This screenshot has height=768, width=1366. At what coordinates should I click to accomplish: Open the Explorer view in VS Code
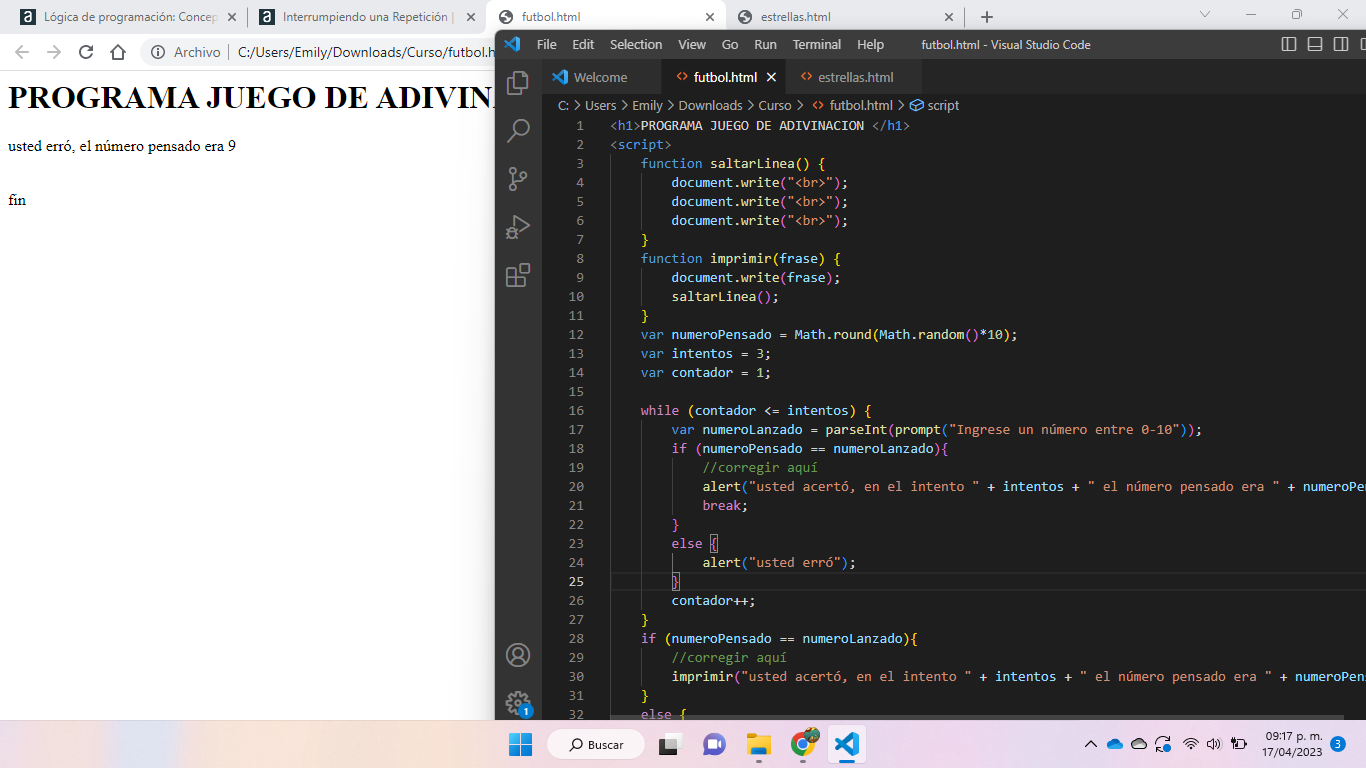pyautogui.click(x=518, y=83)
